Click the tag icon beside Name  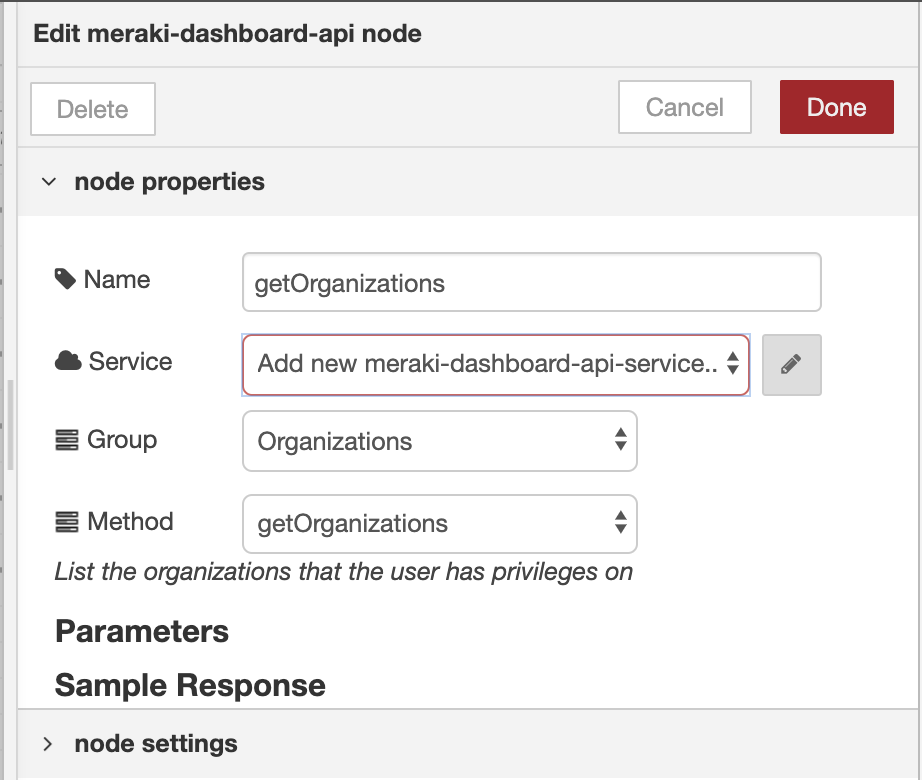pos(65,279)
